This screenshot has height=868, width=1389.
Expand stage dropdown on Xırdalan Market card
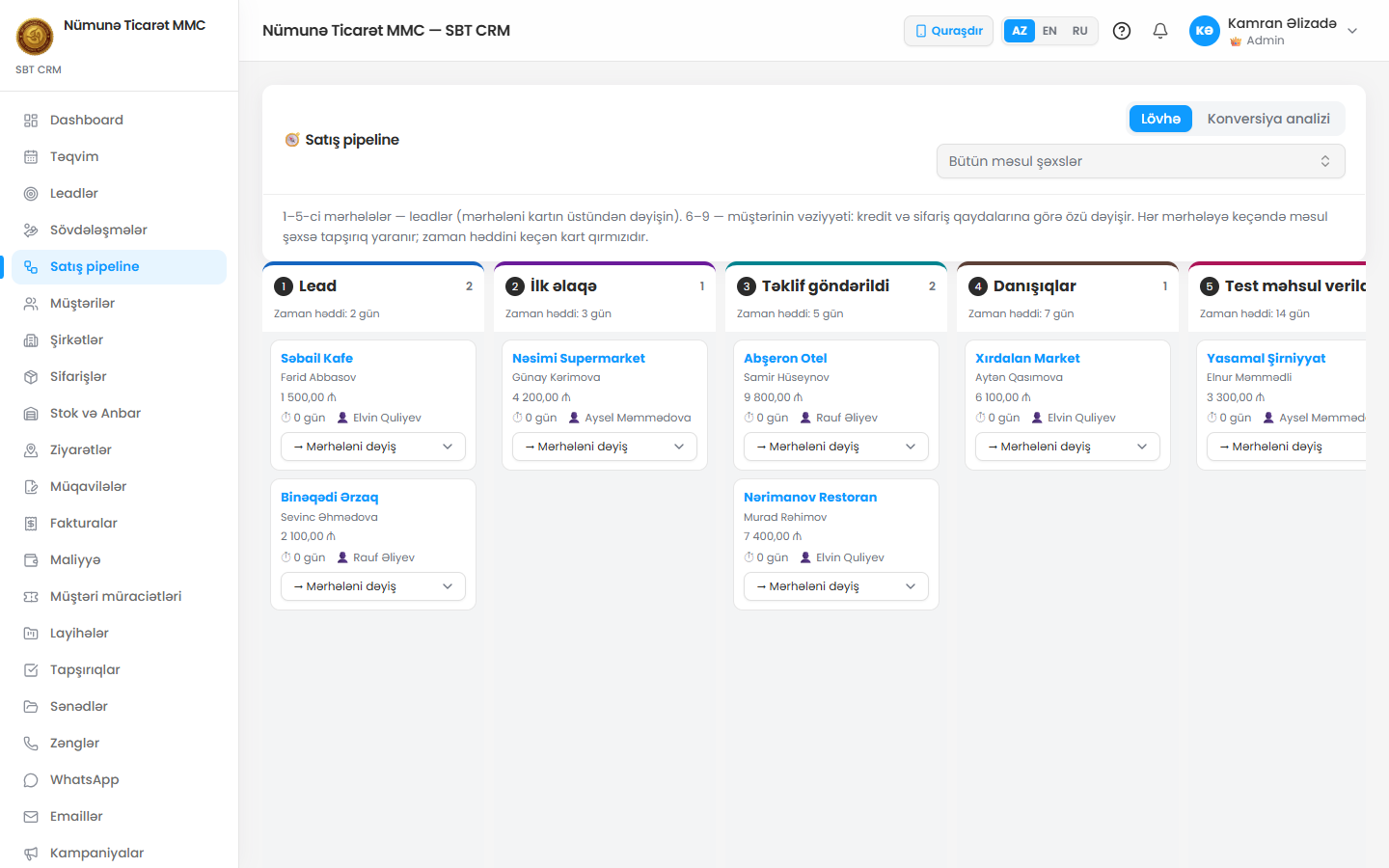[1068, 447]
